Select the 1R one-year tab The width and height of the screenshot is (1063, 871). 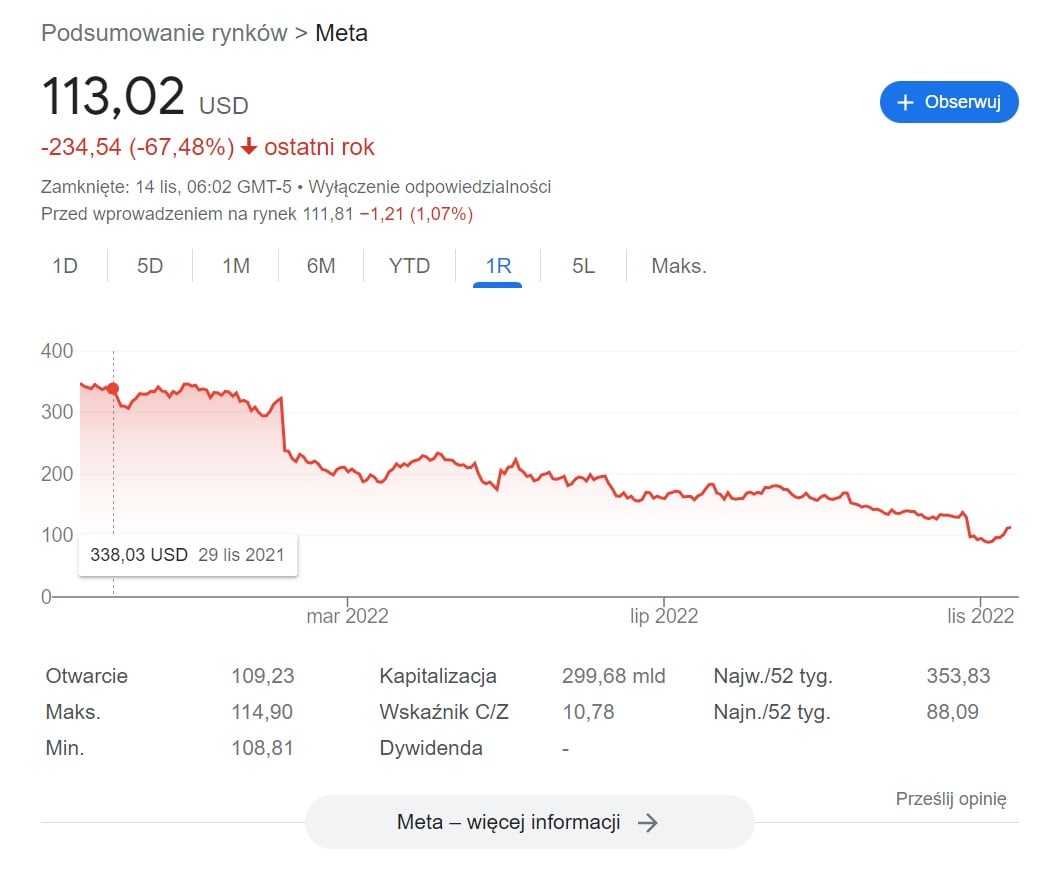(x=498, y=266)
